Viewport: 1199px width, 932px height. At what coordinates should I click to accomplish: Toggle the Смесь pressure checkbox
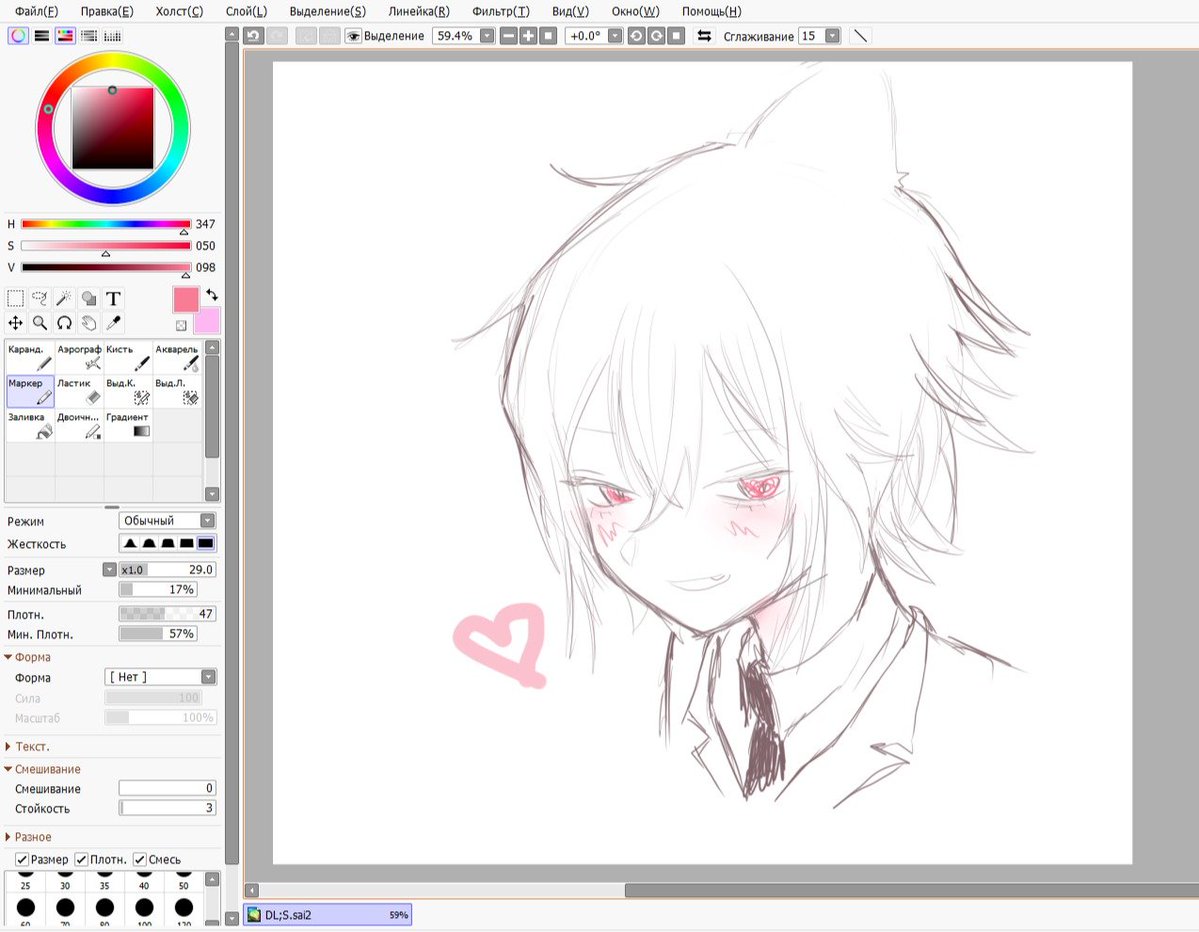click(x=139, y=859)
